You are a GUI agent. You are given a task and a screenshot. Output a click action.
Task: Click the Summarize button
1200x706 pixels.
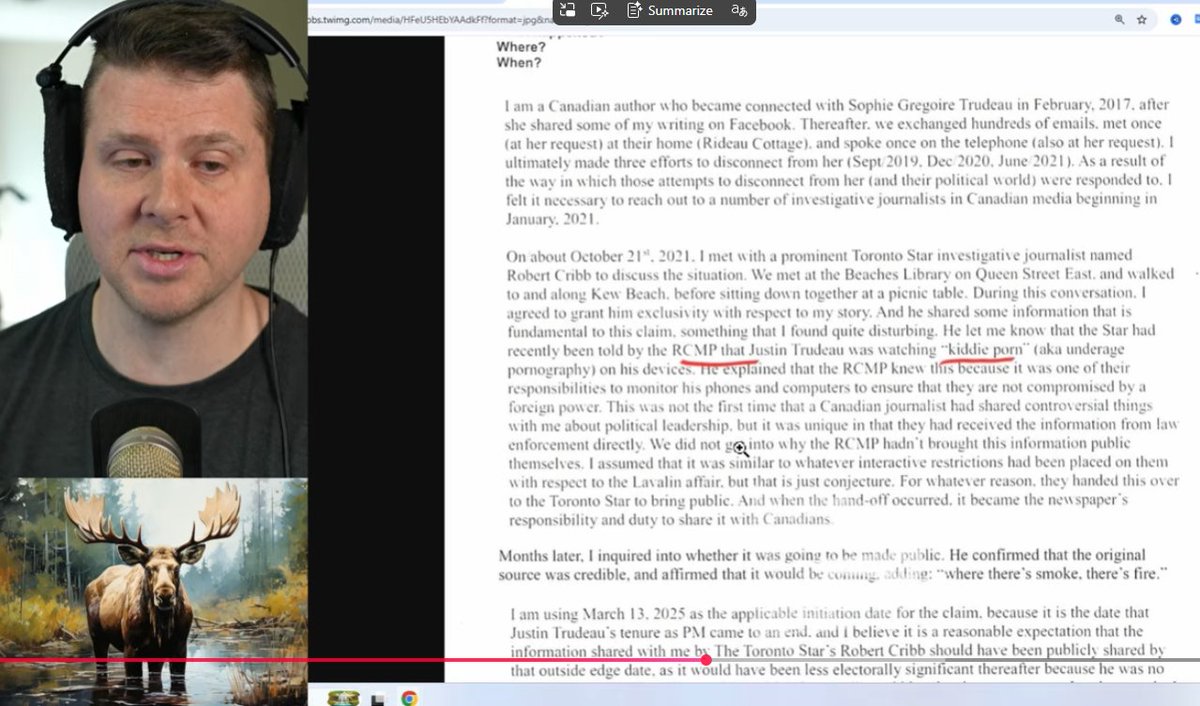click(x=670, y=10)
